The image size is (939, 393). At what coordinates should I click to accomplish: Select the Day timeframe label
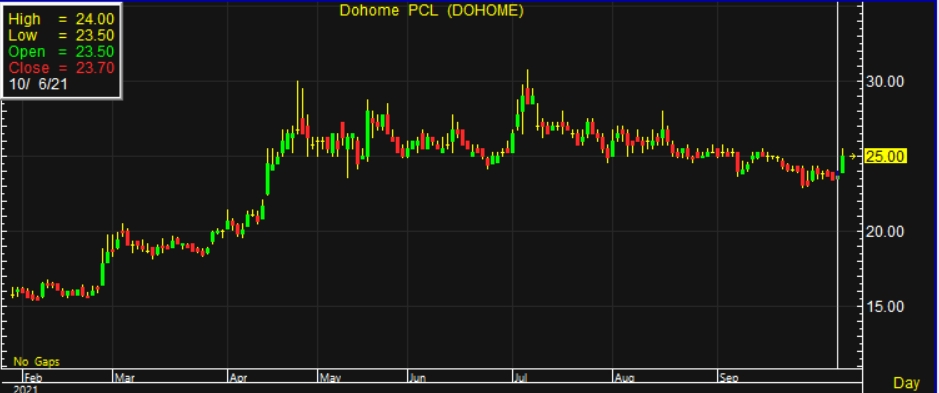[x=906, y=382]
